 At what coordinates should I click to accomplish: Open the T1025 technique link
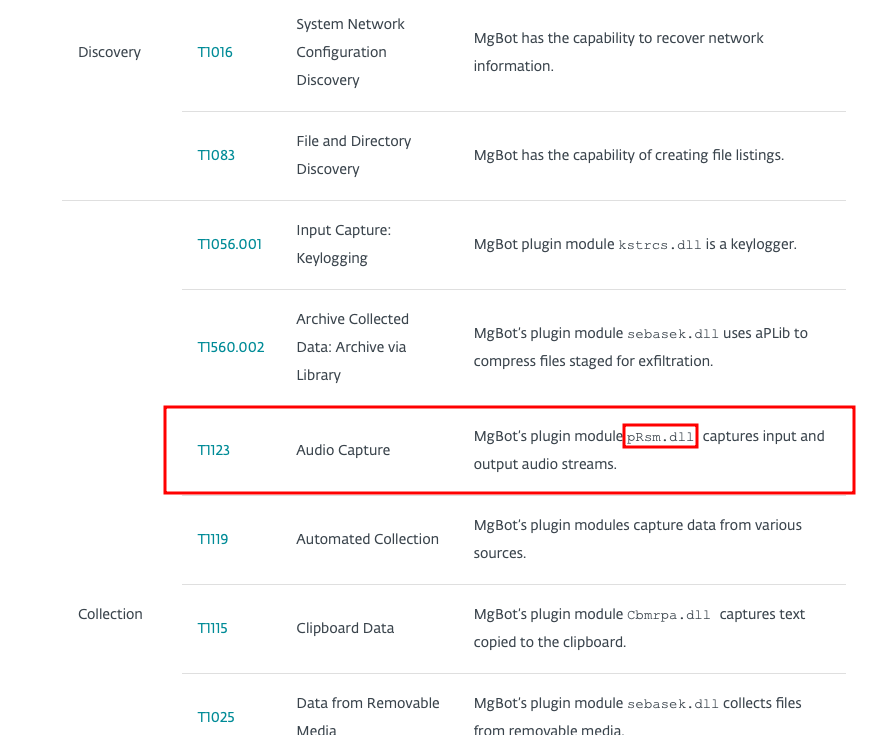pos(216,717)
